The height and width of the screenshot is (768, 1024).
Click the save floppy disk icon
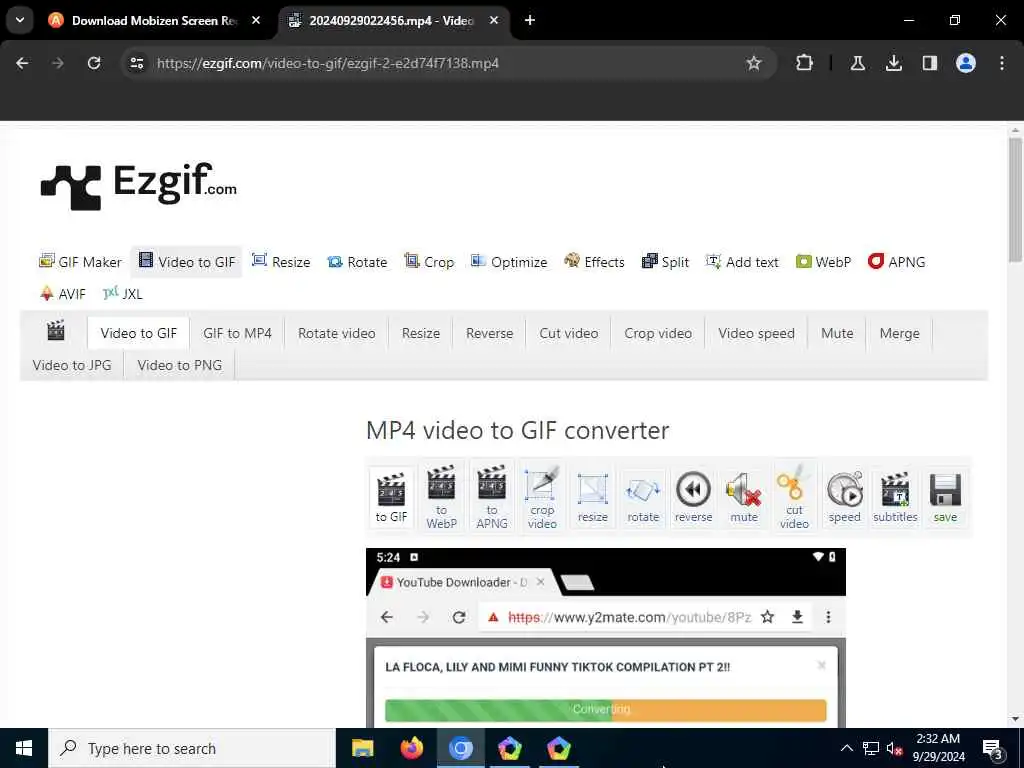tap(945, 498)
